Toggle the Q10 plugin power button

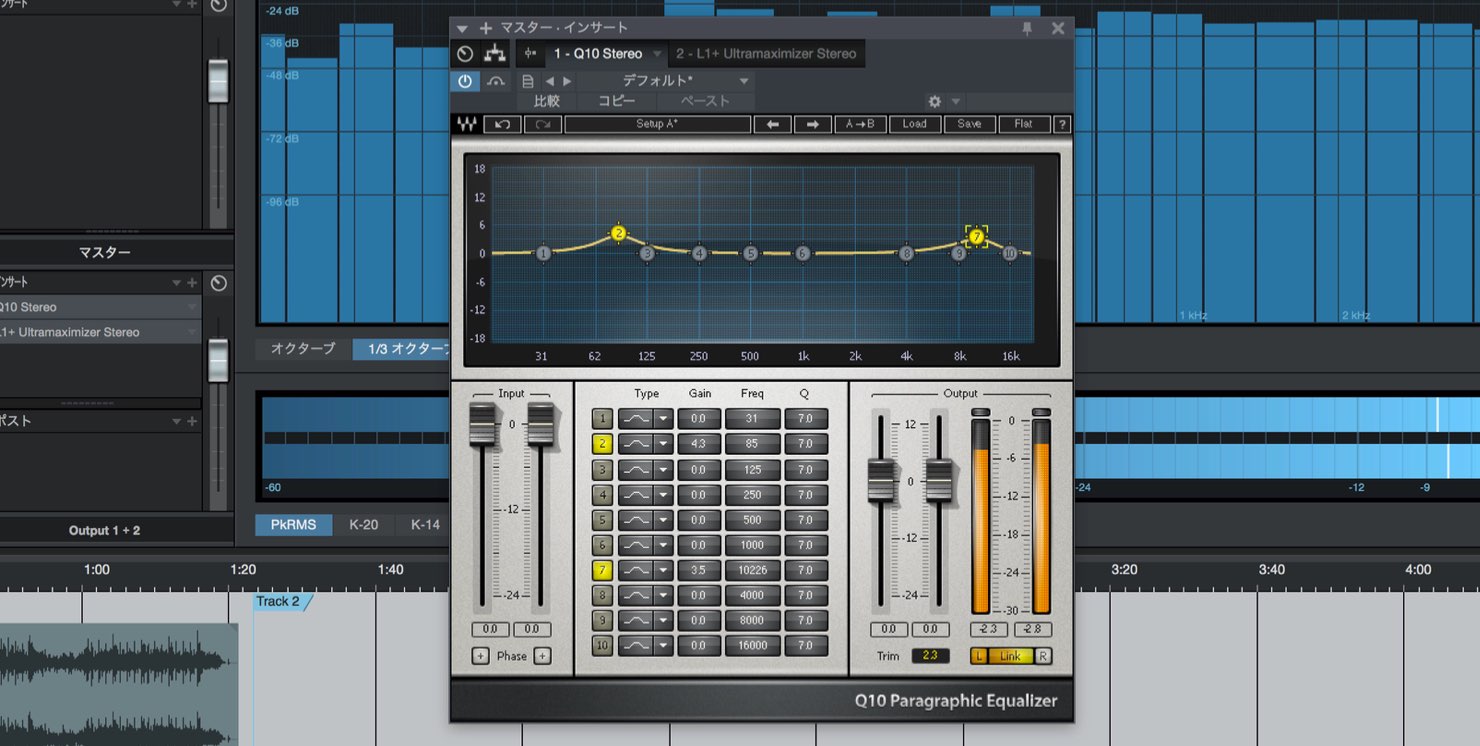(465, 82)
